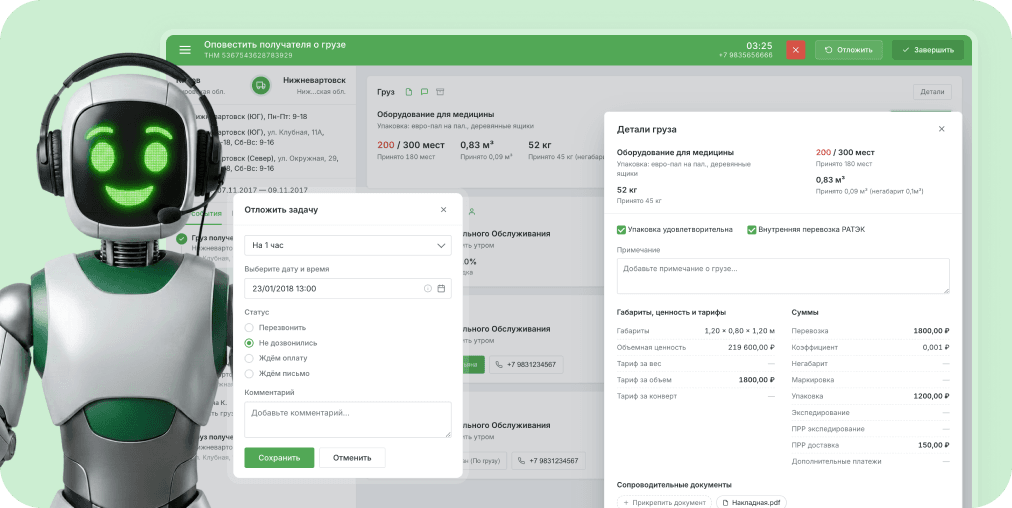Click green check icon next to Груз получен

(181, 239)
